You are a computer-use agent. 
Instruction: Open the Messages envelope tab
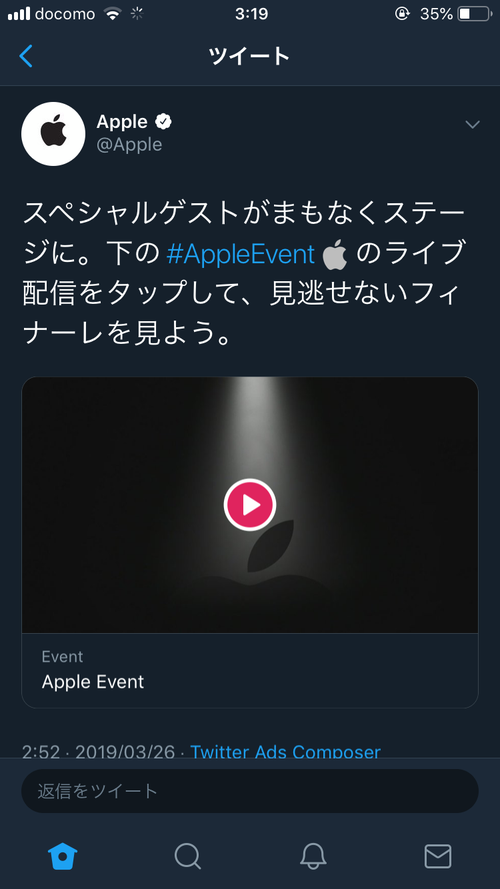[438, 856]
